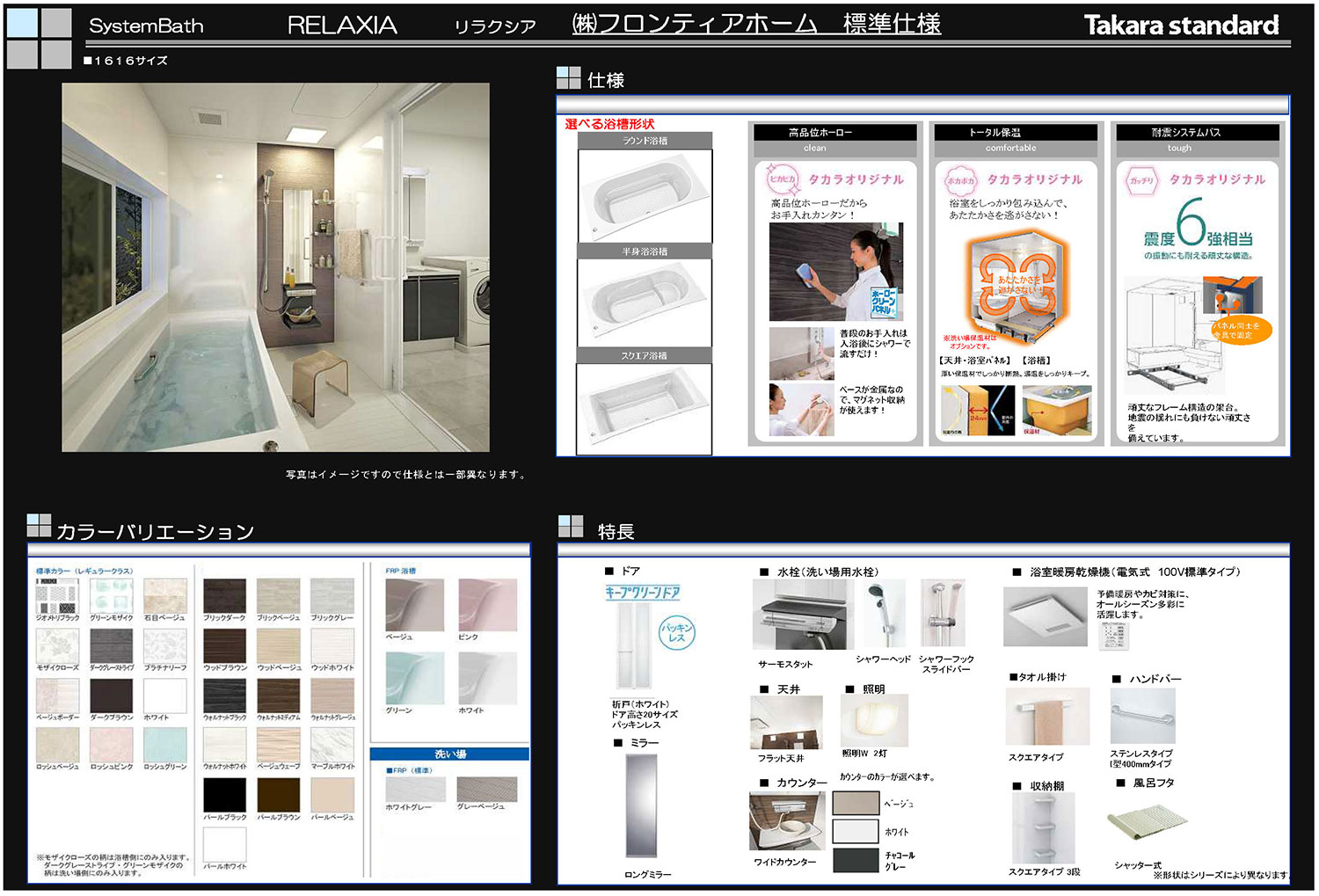This screenshot has width=1319, height=896.
Task: Click the blue 洗い場 header bar
Action: coord(450,754)
